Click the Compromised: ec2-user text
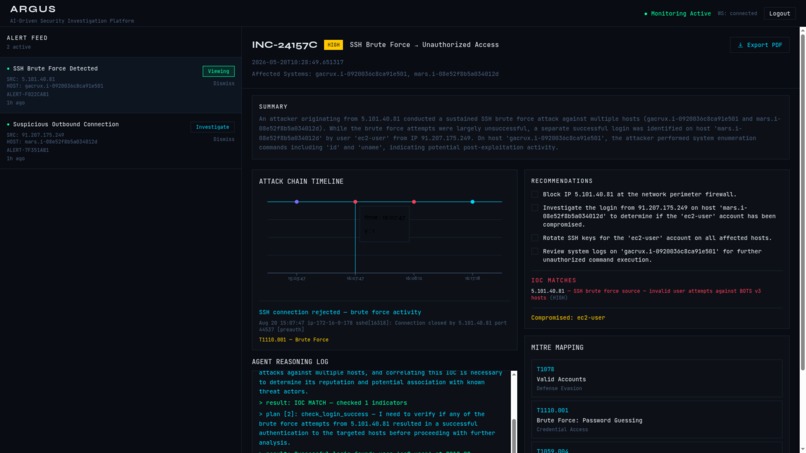The image size is (806, 453). click(567, 318)
